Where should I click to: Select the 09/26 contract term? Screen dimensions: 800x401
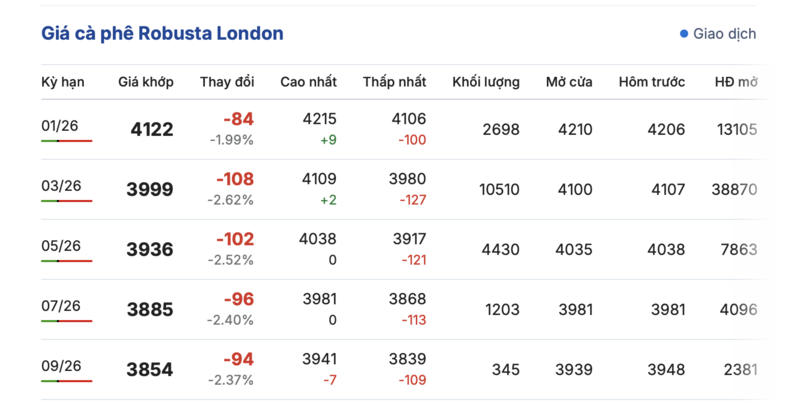click(x=60, y=366)
